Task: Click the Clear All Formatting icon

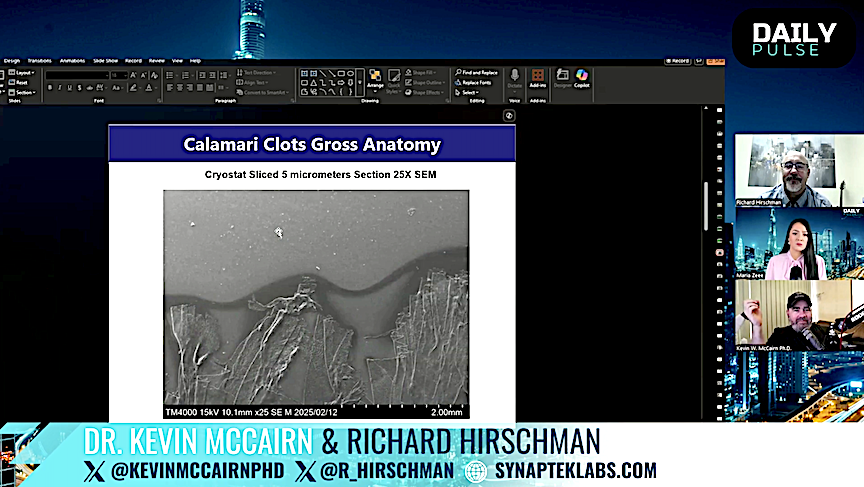Action: pyautogui.click(x=153, y=75)
